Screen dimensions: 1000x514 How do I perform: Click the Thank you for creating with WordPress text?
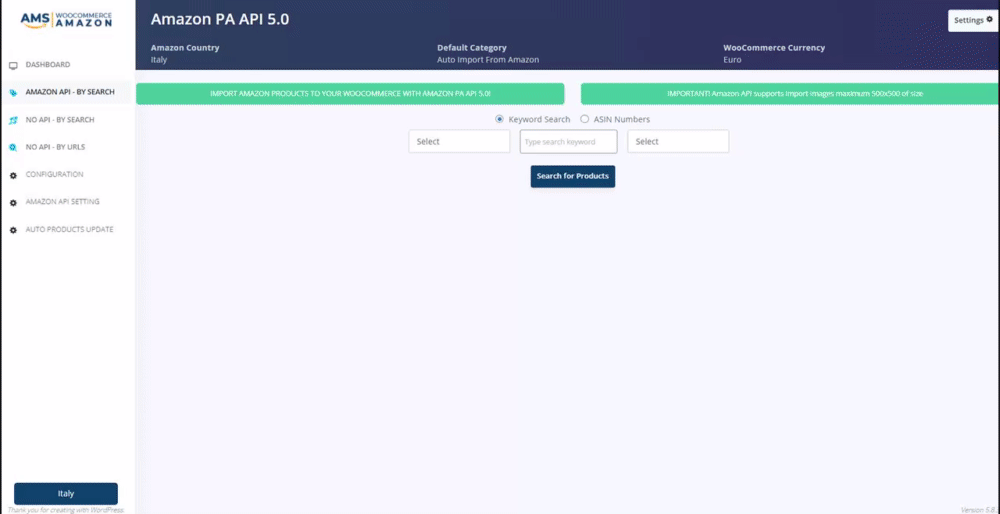pos(66,510)
